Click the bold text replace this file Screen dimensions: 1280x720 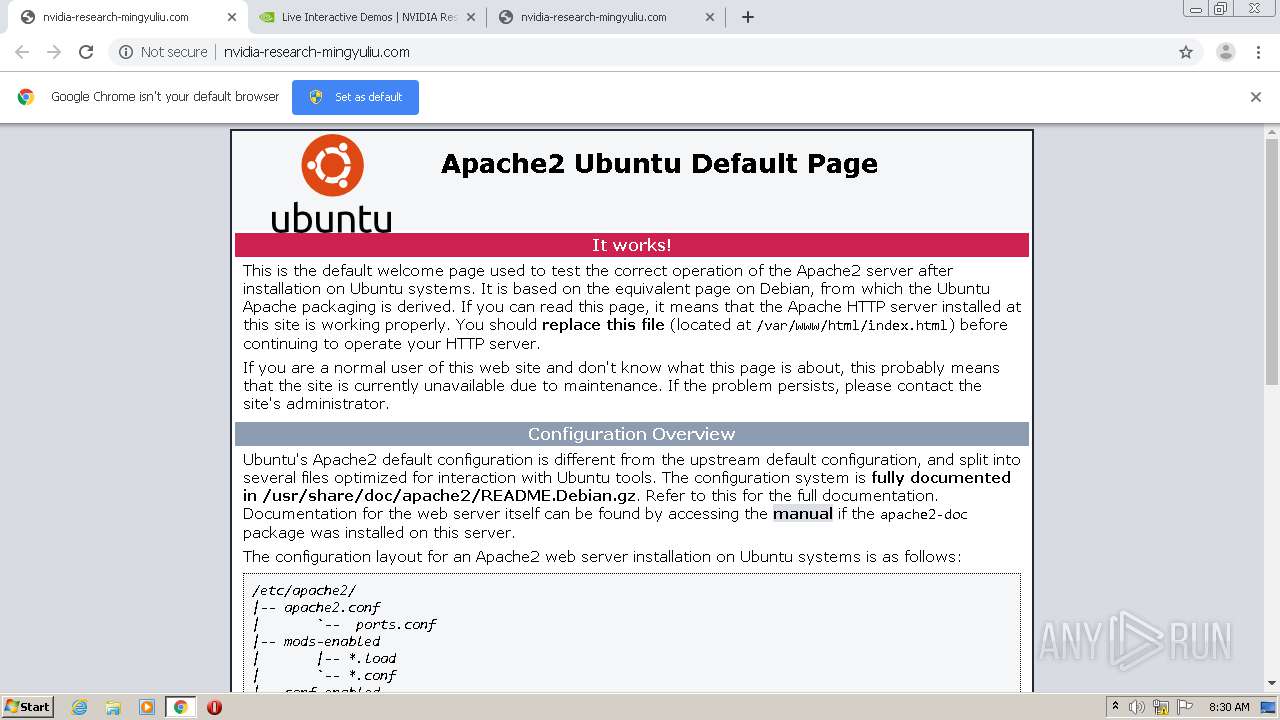tap(603, 325)
